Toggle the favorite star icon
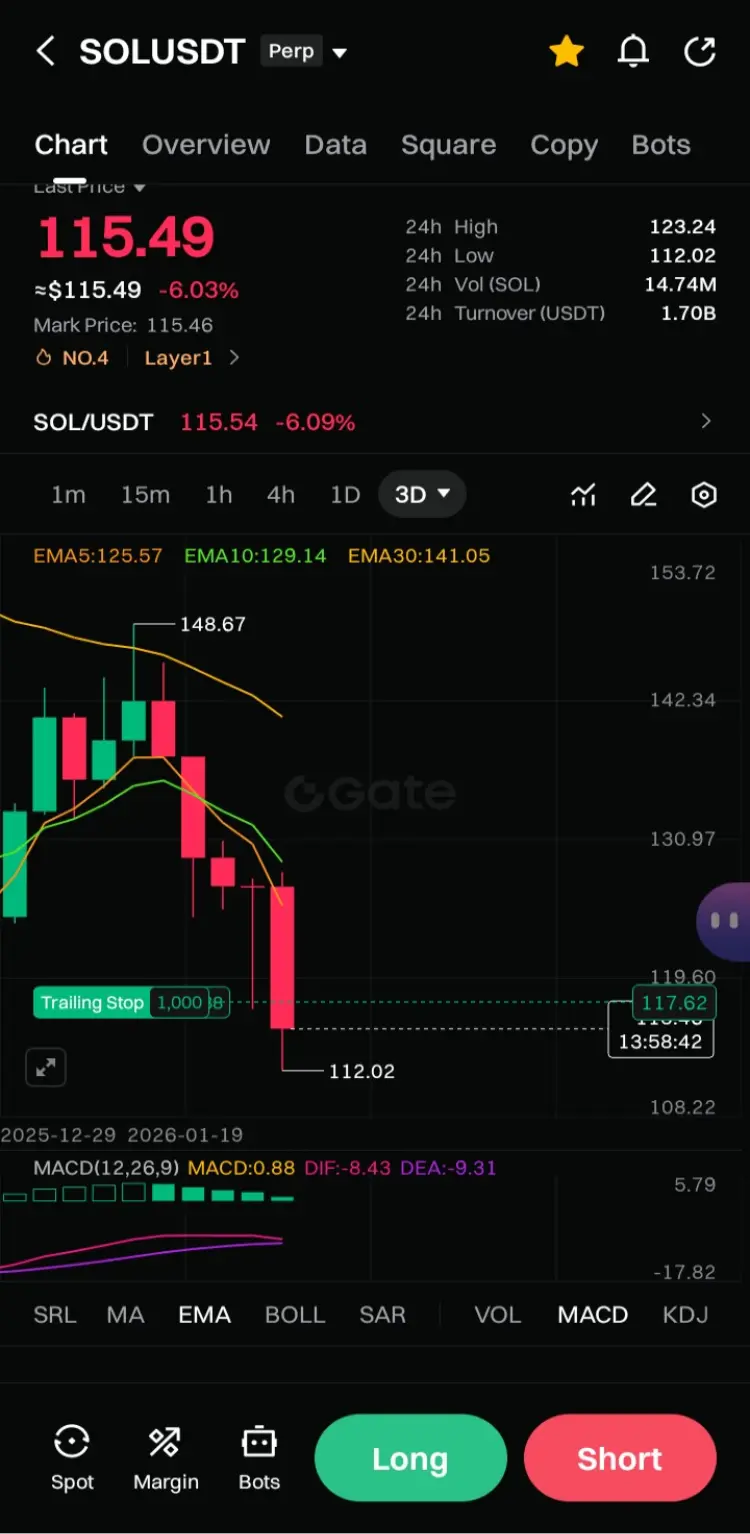Image resolution: width=750 pixels, height=1534 pixels. click(x=567, y=51)
